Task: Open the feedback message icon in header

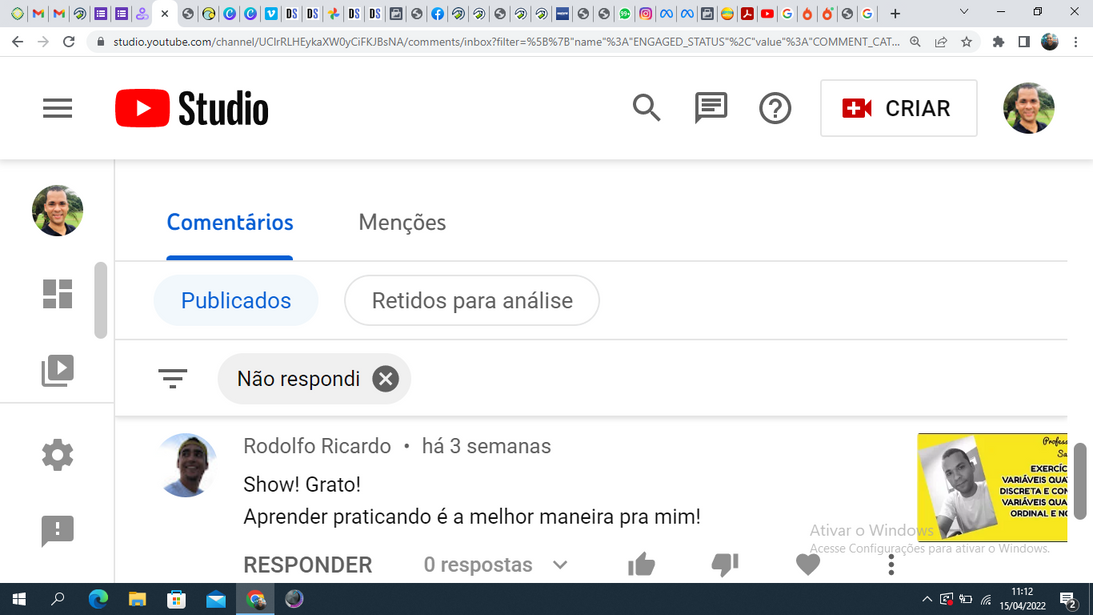Action: [710, 108]
